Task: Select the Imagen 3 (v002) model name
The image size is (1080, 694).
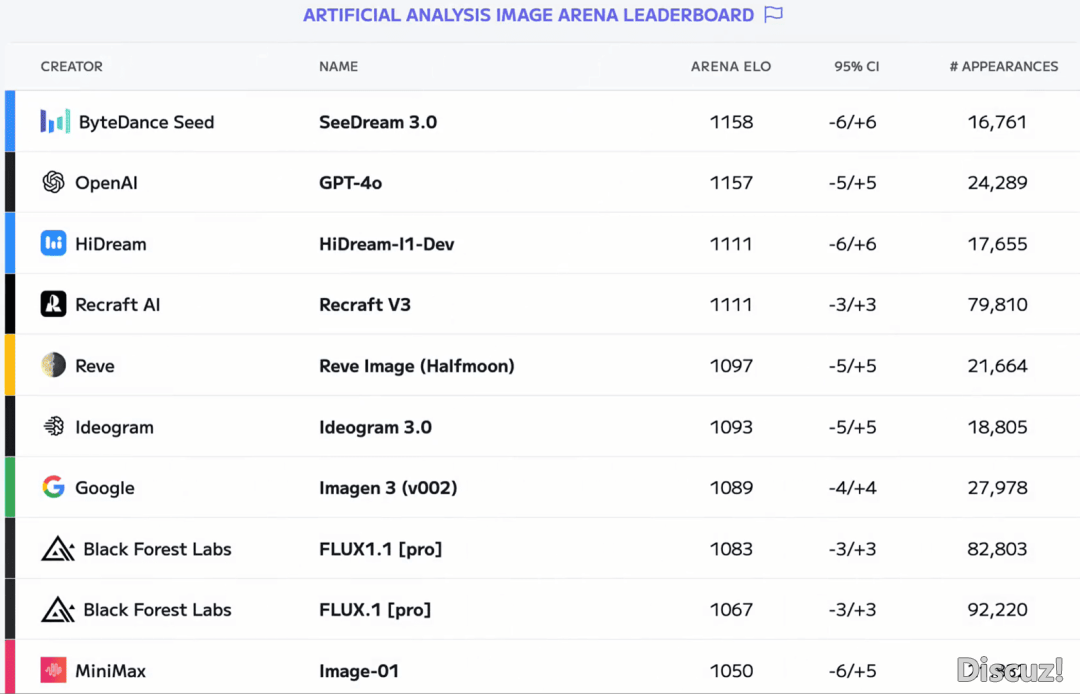Action: pos(388,487)
